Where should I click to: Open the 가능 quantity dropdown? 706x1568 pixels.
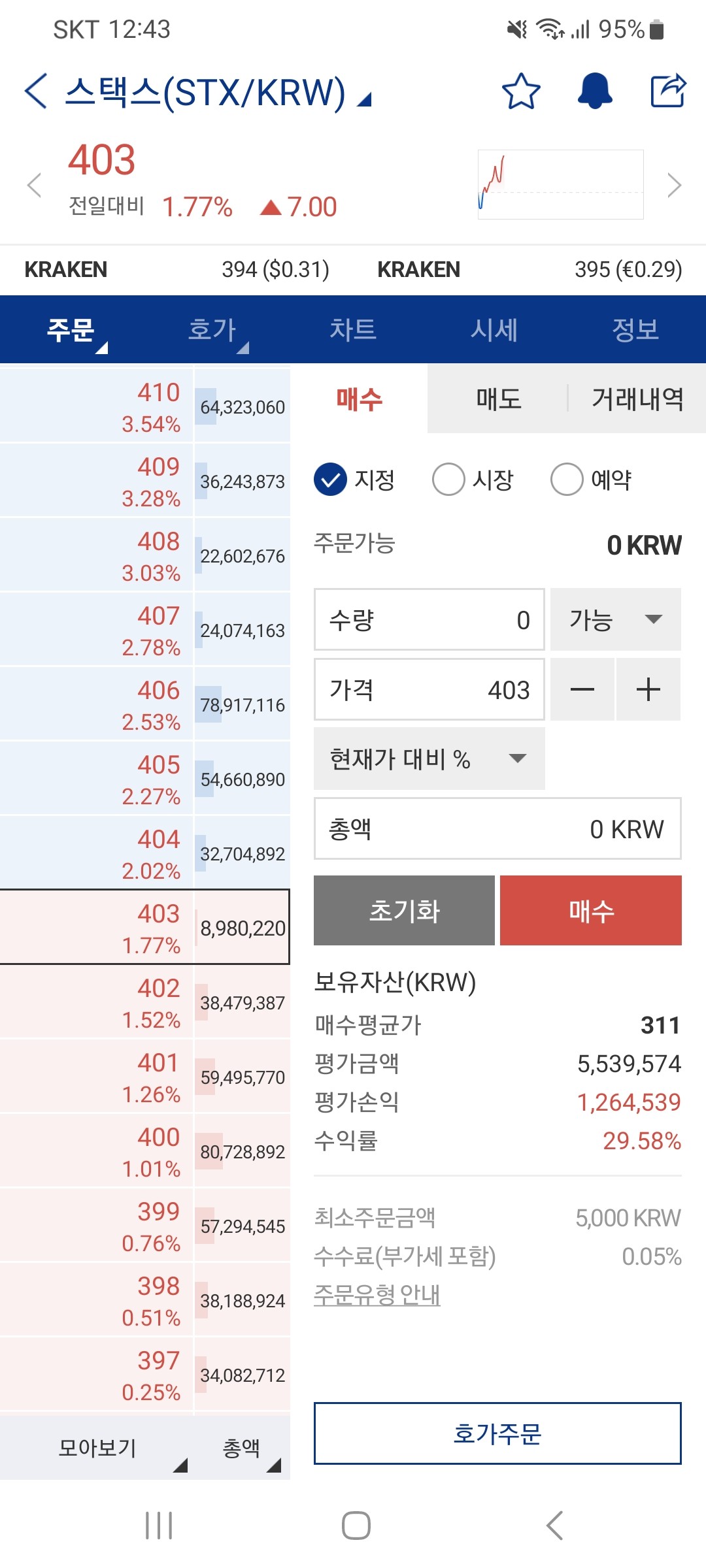[x=616, y=619]
